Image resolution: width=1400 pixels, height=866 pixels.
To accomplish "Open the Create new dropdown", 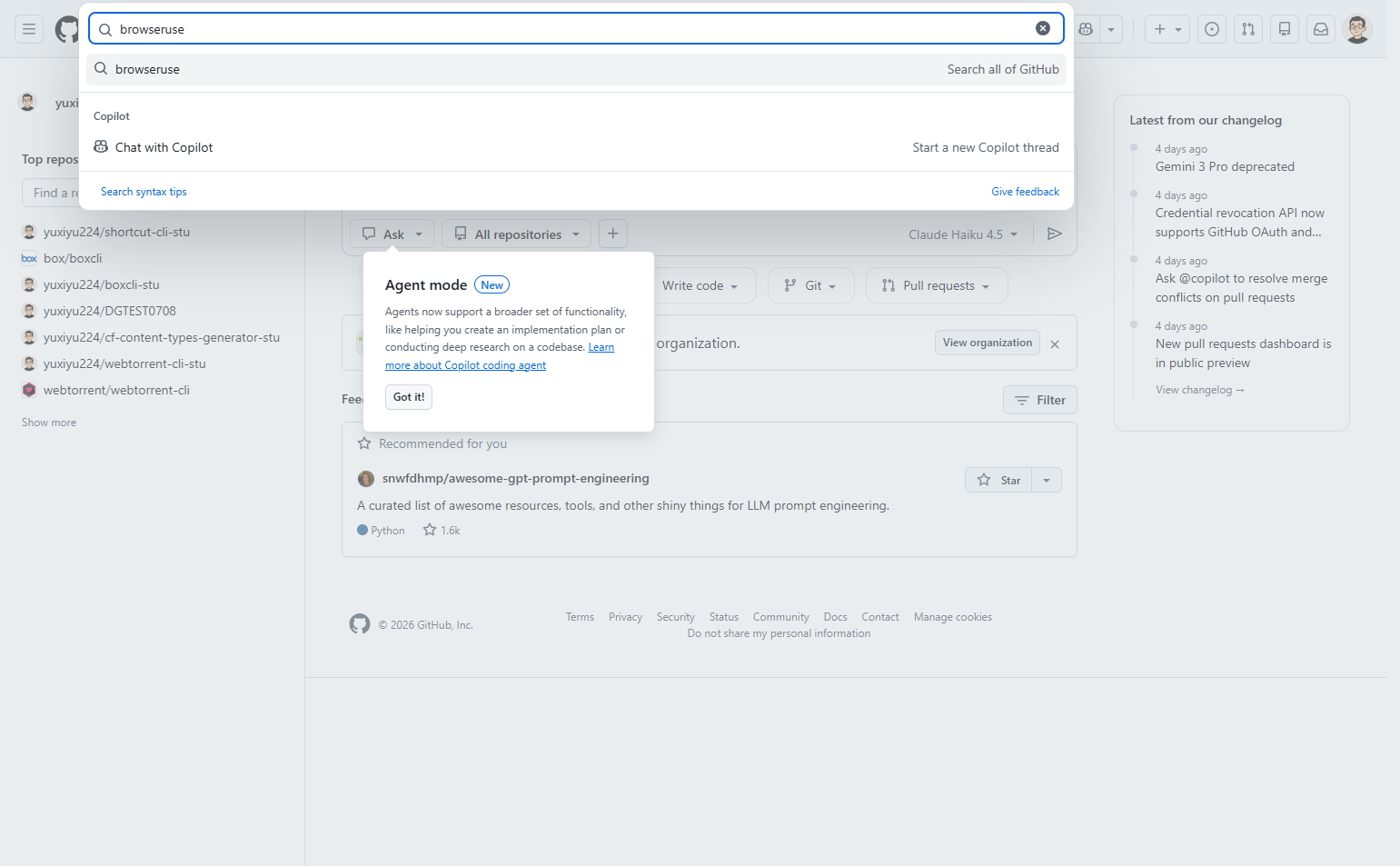I will [1167, 29].
